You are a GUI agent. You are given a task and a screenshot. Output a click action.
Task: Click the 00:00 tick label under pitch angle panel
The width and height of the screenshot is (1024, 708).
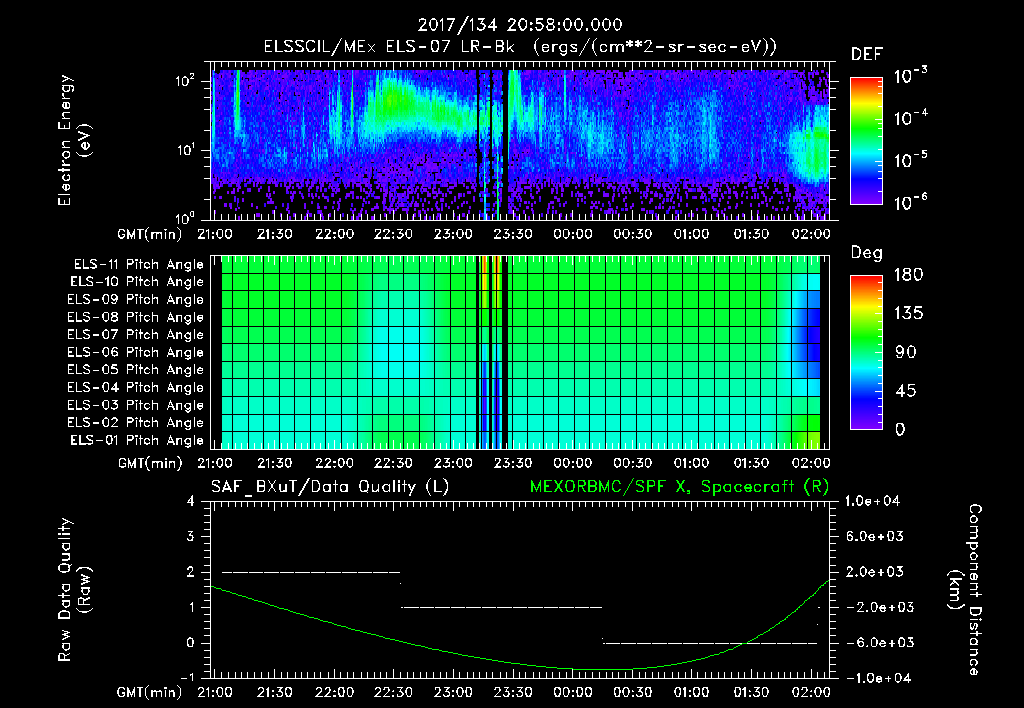(573, 463)
